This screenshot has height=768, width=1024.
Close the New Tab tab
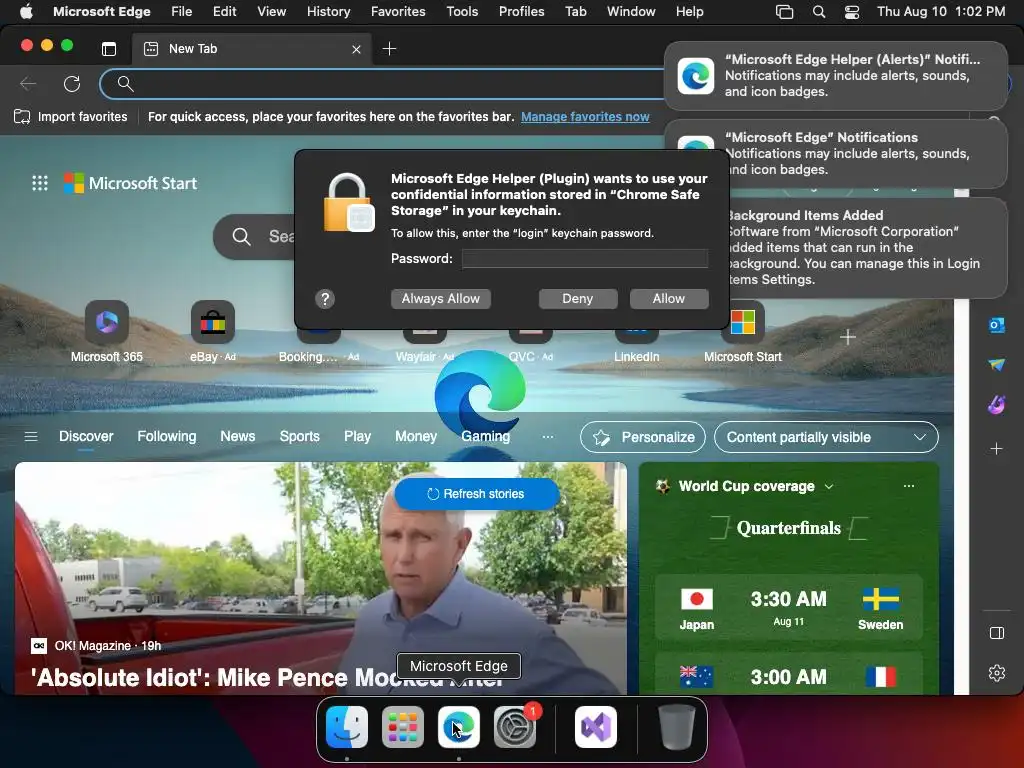point(356,49)
